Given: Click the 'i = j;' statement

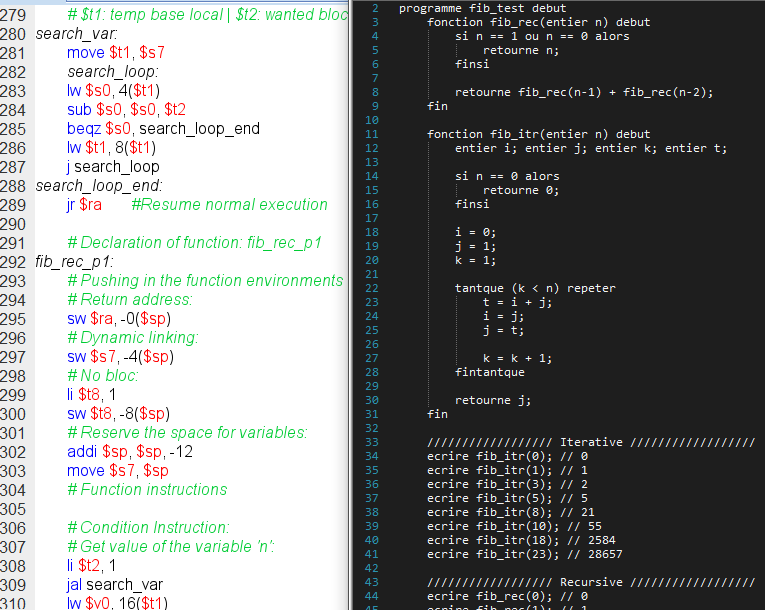Looking at the screenshot, I should [503, 317].
